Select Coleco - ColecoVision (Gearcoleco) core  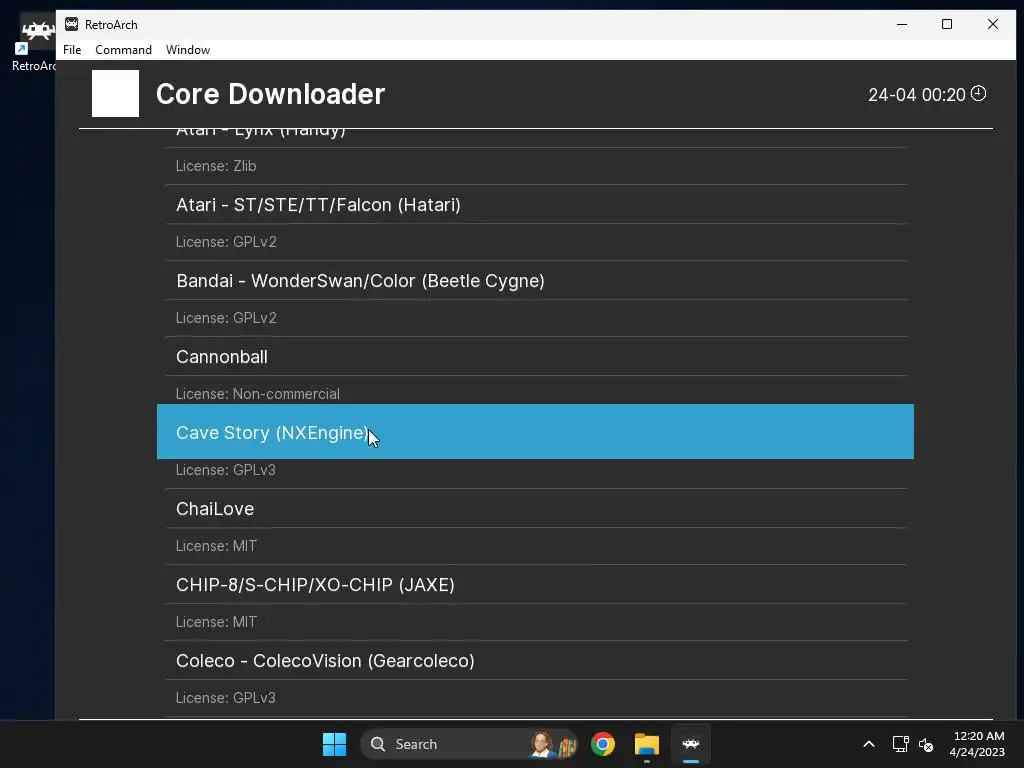pos(536,660)
